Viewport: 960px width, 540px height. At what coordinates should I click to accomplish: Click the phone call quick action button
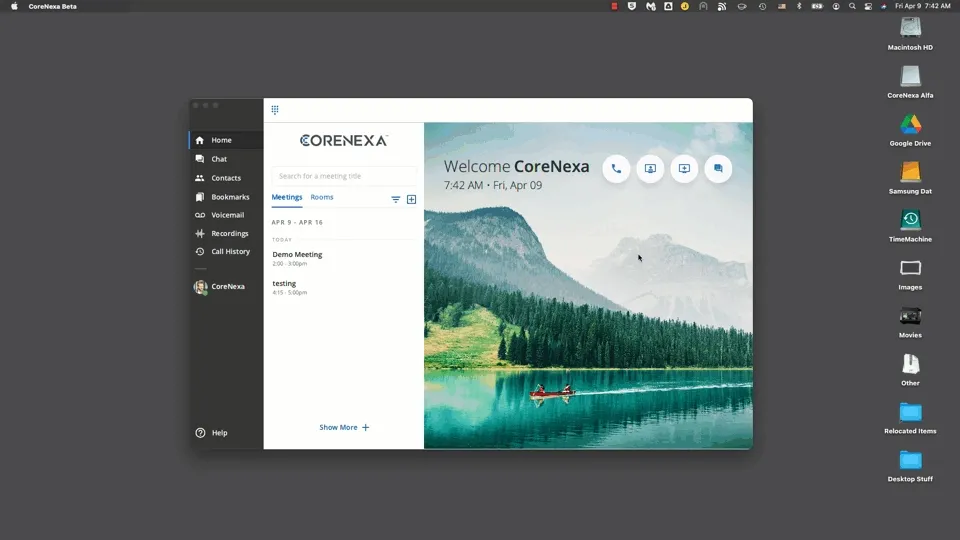[x=616, y=169]
